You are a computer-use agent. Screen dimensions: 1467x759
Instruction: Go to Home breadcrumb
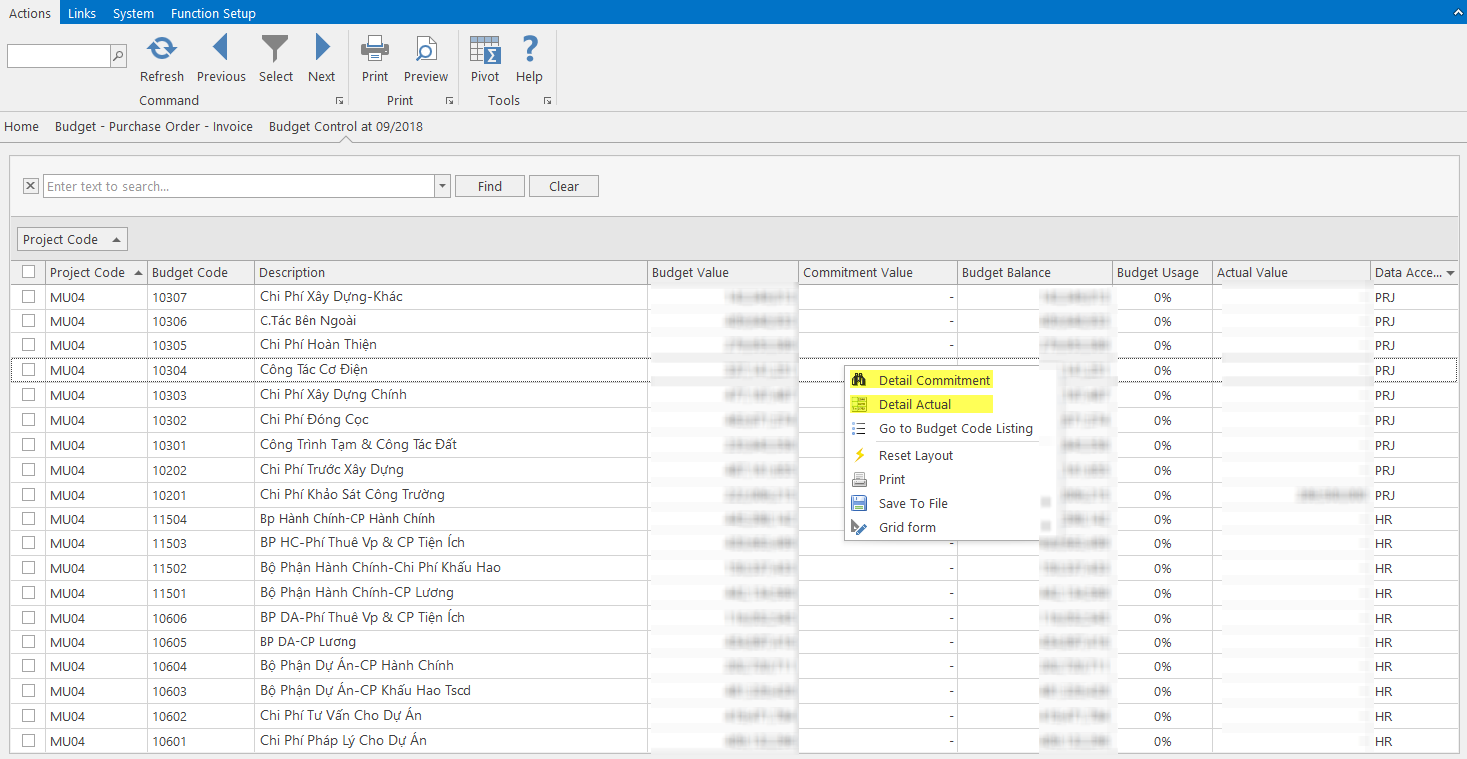(22, 127)
